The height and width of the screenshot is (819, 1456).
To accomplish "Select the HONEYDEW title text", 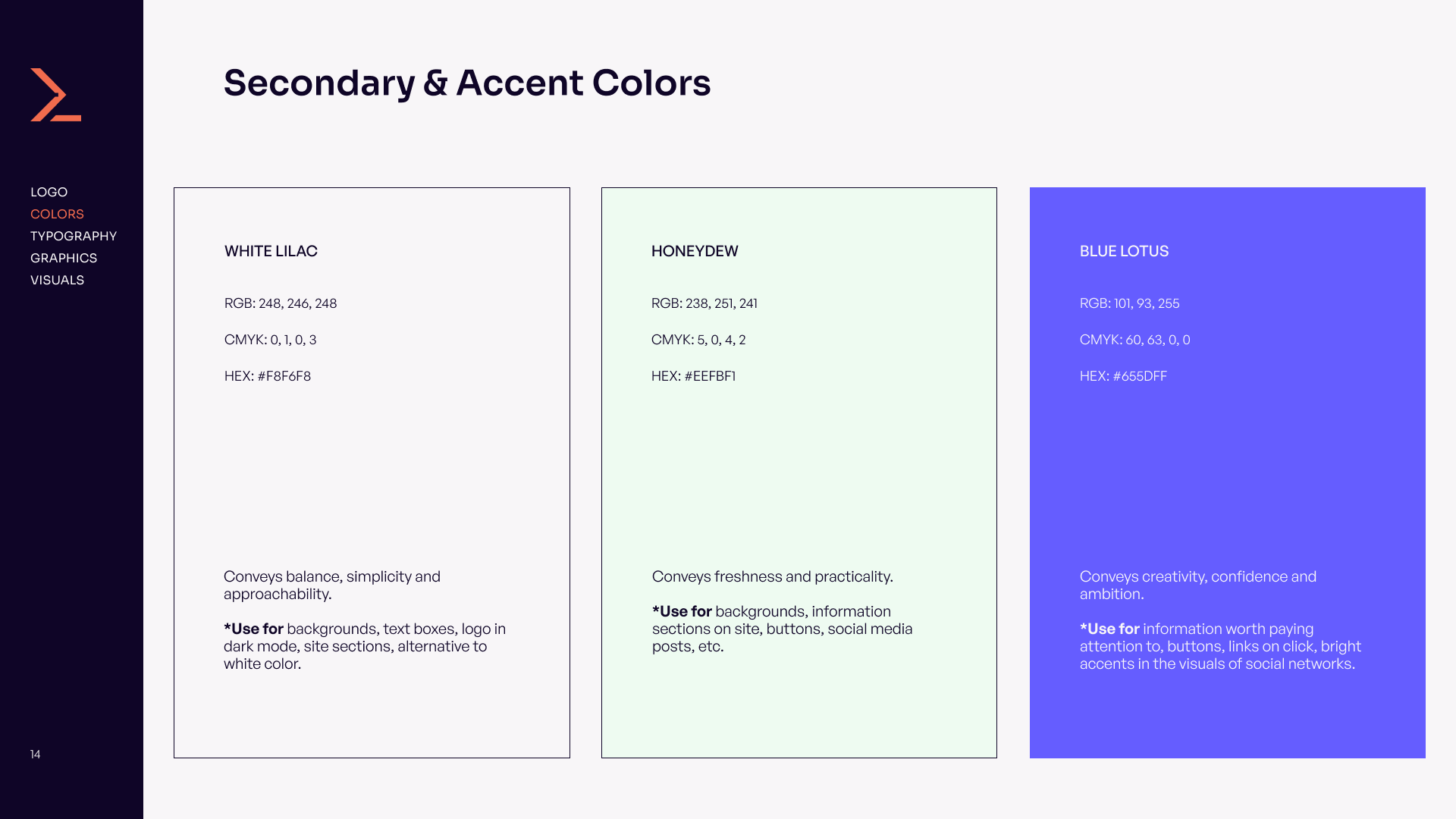I will [x=695, y=251].
